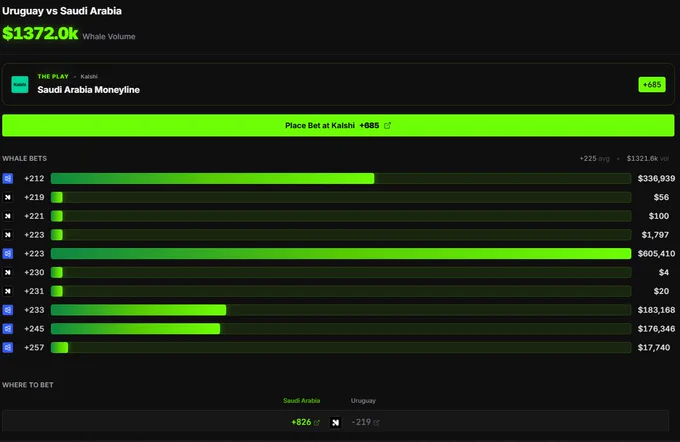The width and height of the screenshot is (680, 442).
Task: Click the black source icon in the +219 row
Action: tap(8, 197)
